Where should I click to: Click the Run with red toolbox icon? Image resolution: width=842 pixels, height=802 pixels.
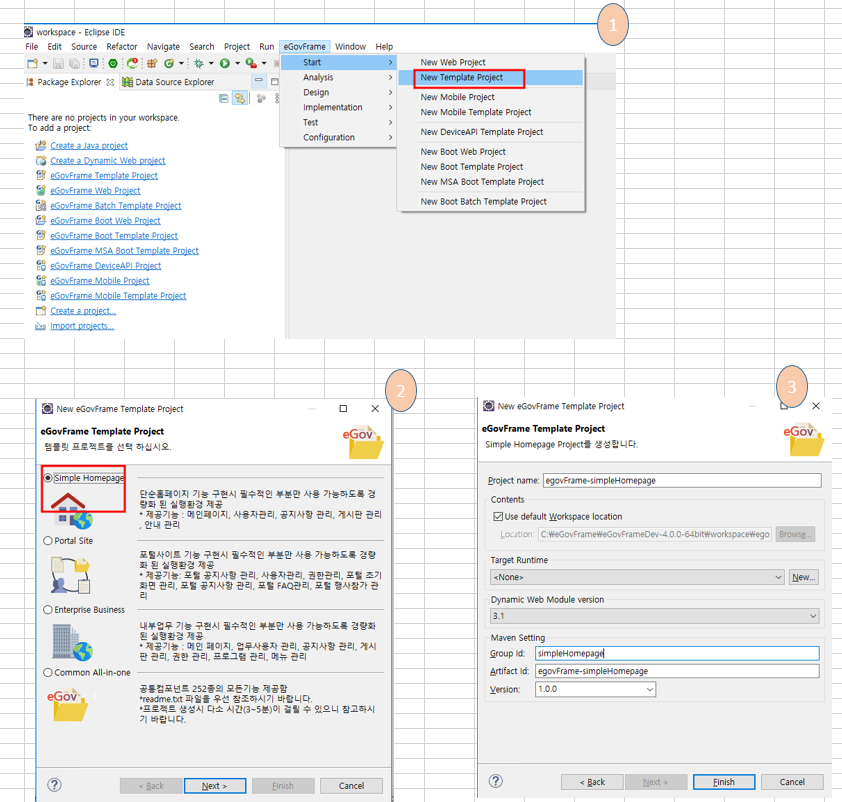250,63
